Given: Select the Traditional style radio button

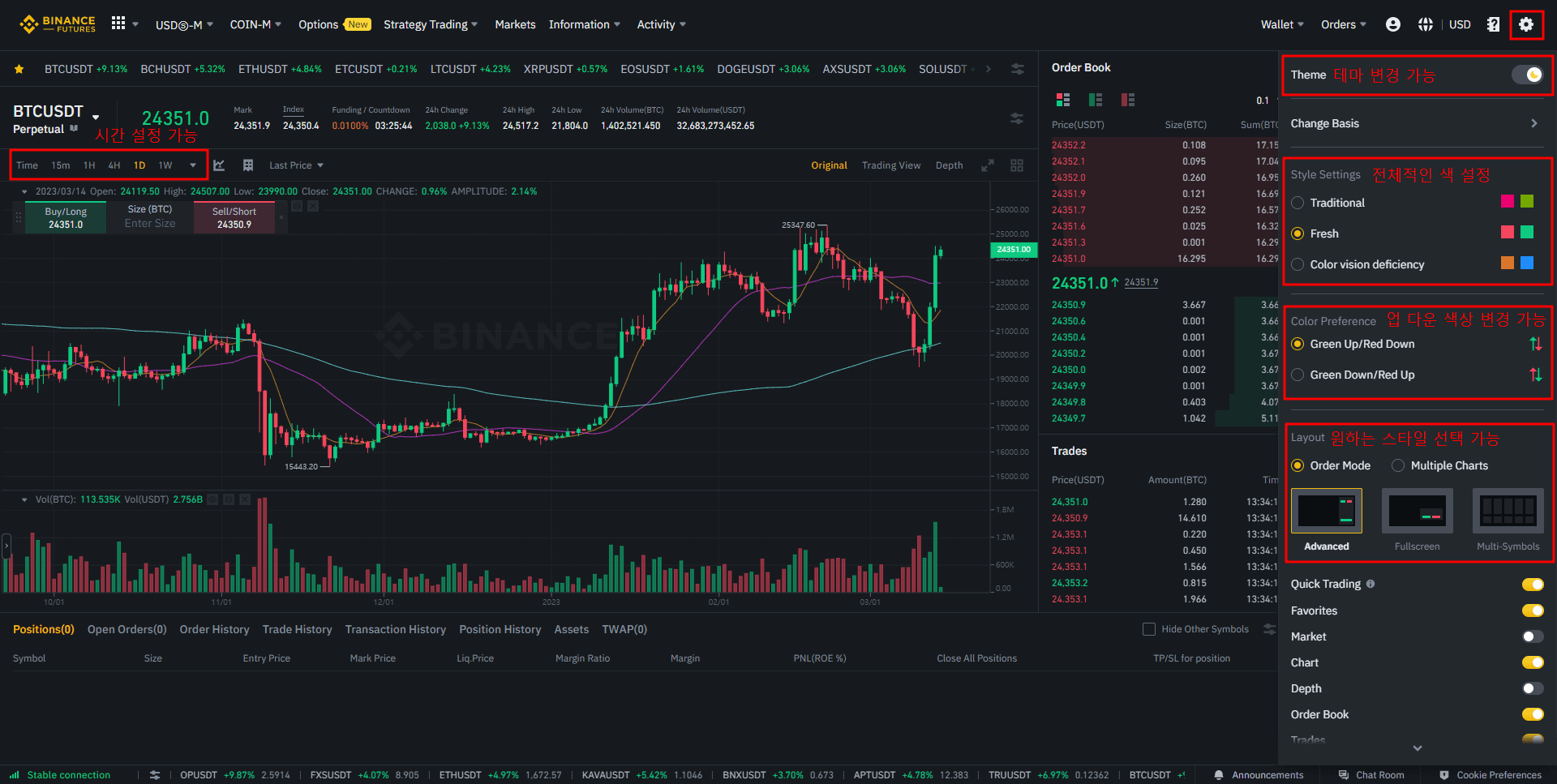Looking at the screenshot, I should (x=1297, y=203).
